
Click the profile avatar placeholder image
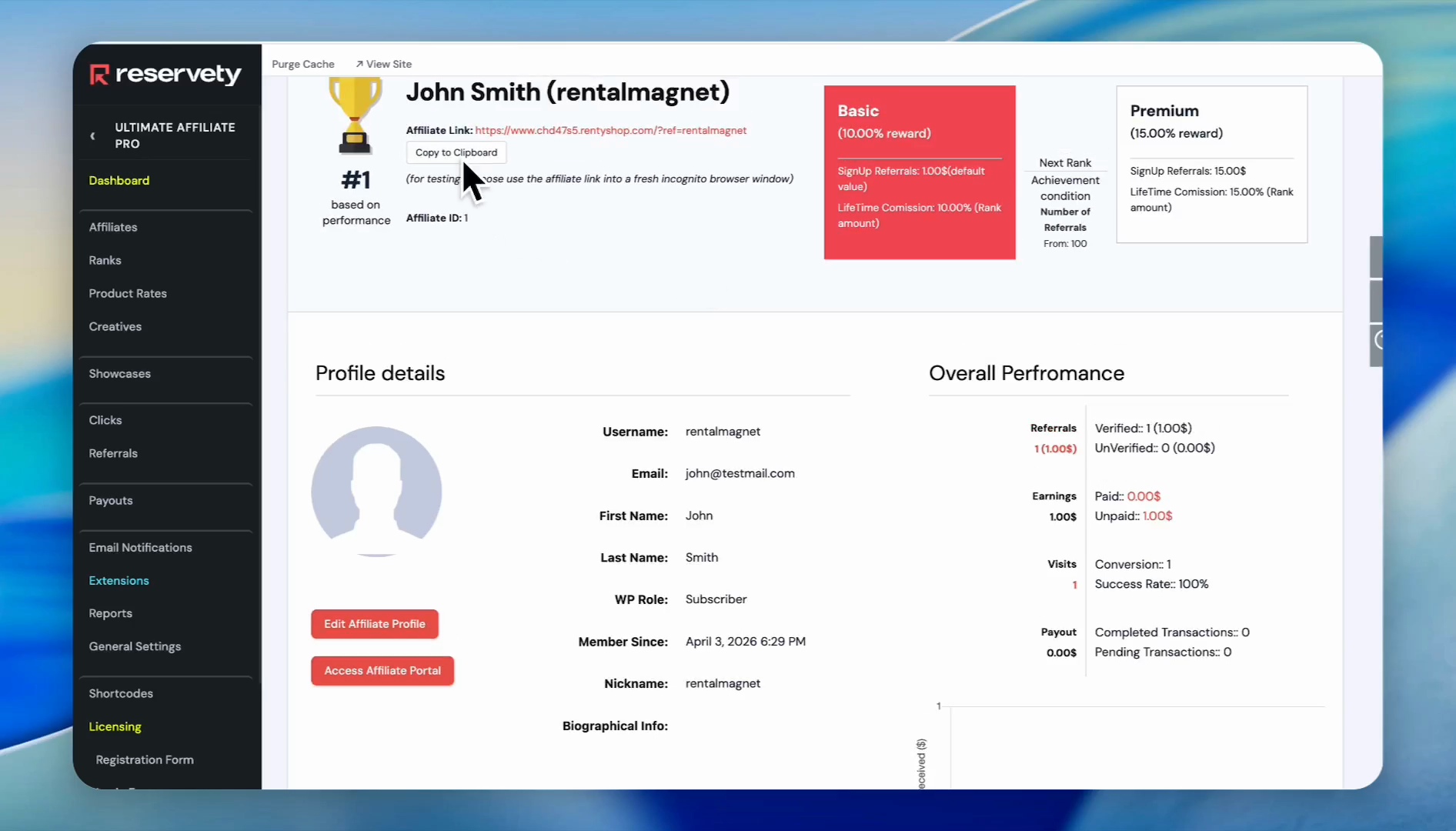coord(376,491)
